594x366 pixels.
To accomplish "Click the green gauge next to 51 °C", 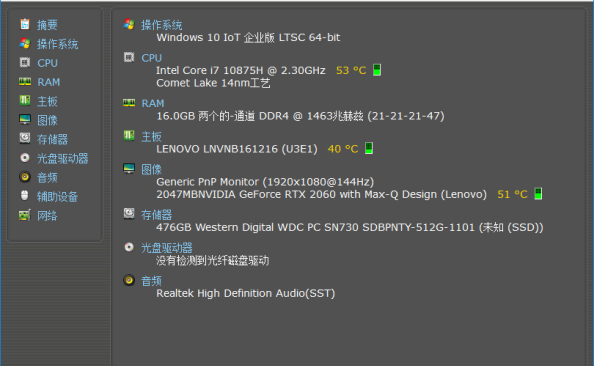I will click(538, 194).
